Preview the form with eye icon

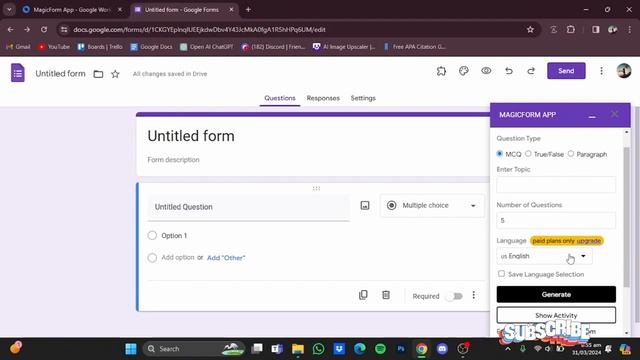[486, 71]
